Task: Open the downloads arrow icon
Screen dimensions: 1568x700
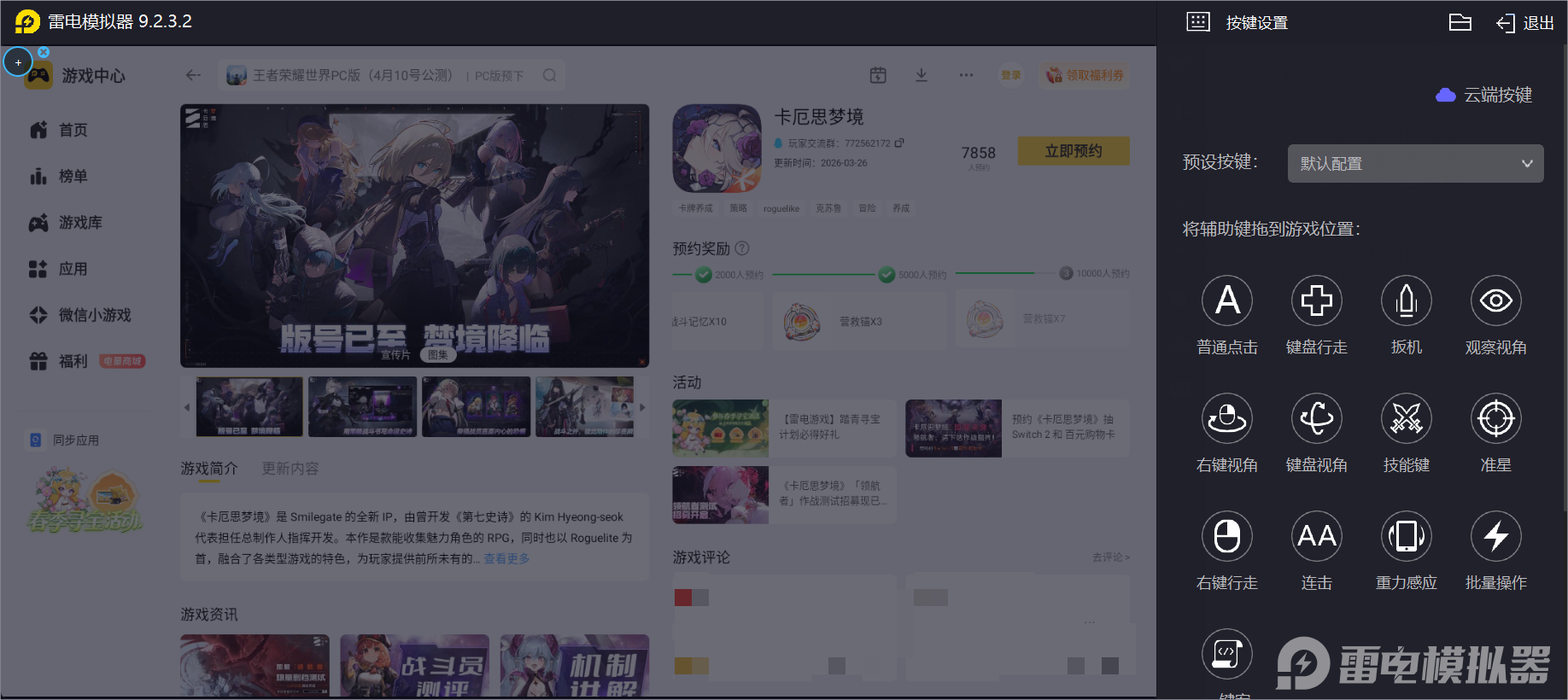Action: [921, 75]
